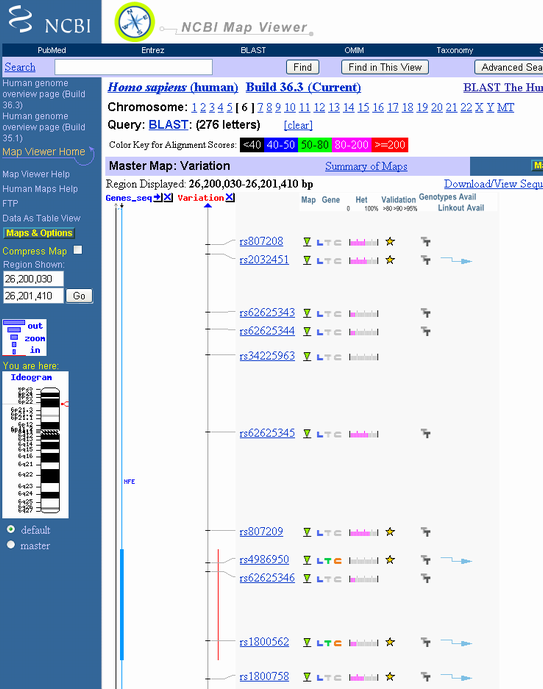Open the rs62625345 variation link

[267, 433]
